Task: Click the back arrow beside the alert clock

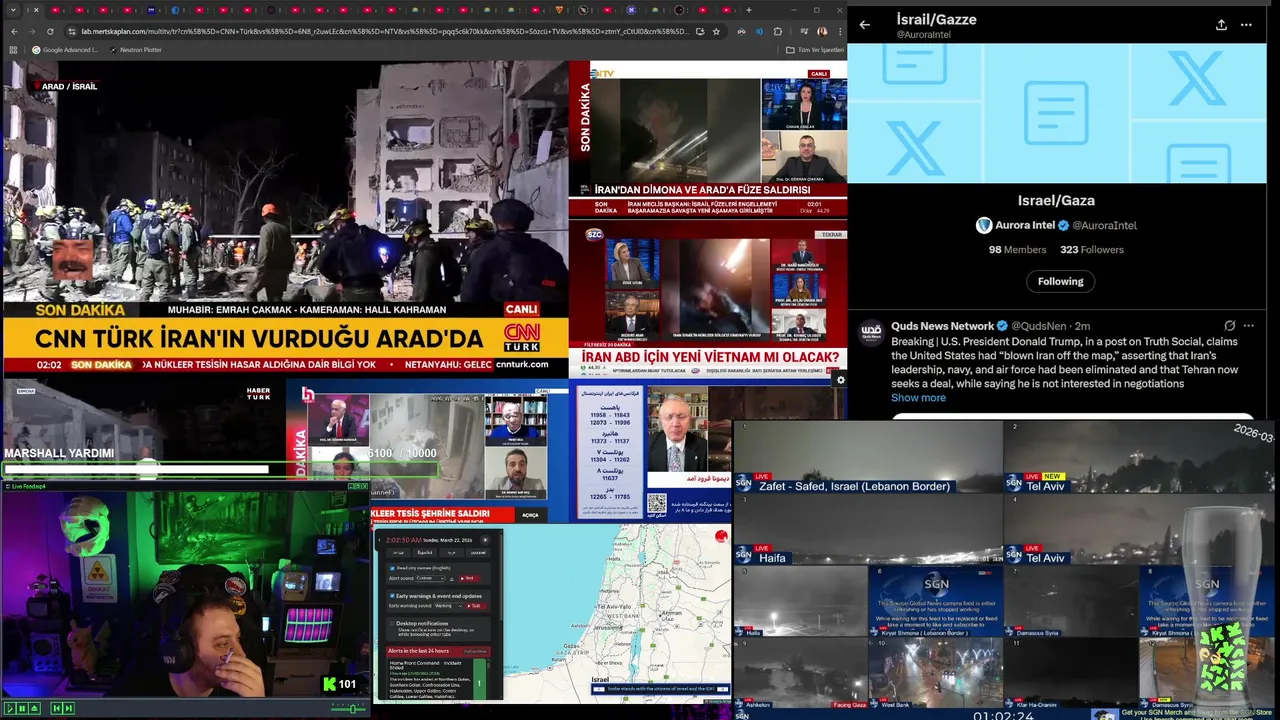Action: click(x=379, y=540)
